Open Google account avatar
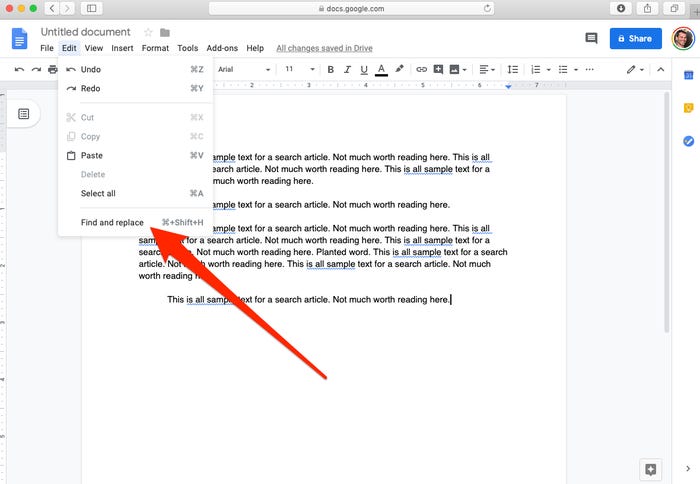 [x=683, y=38]
